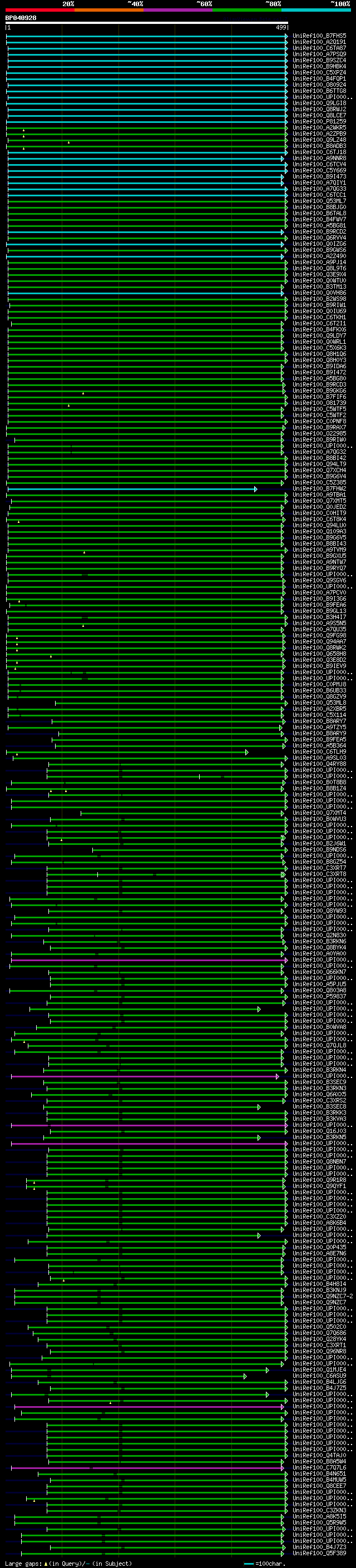The height and width of the screenshot is (1568, 356).
Task: Select hit label UniRef100_Q53ML7
Action: (x=319, y=201)
